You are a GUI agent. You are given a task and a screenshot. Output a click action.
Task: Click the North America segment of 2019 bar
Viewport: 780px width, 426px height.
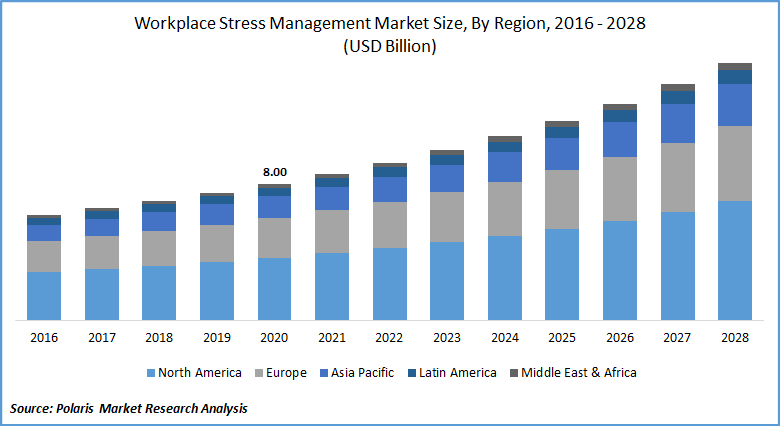point(216,290)
